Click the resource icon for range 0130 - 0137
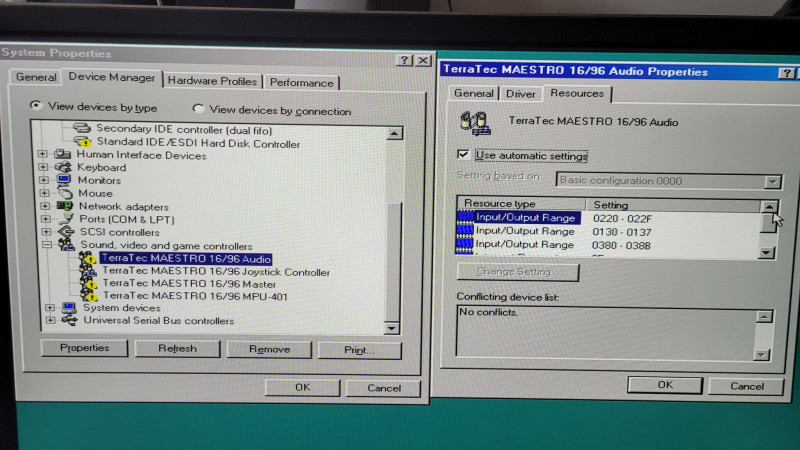 tap(465, 231)
